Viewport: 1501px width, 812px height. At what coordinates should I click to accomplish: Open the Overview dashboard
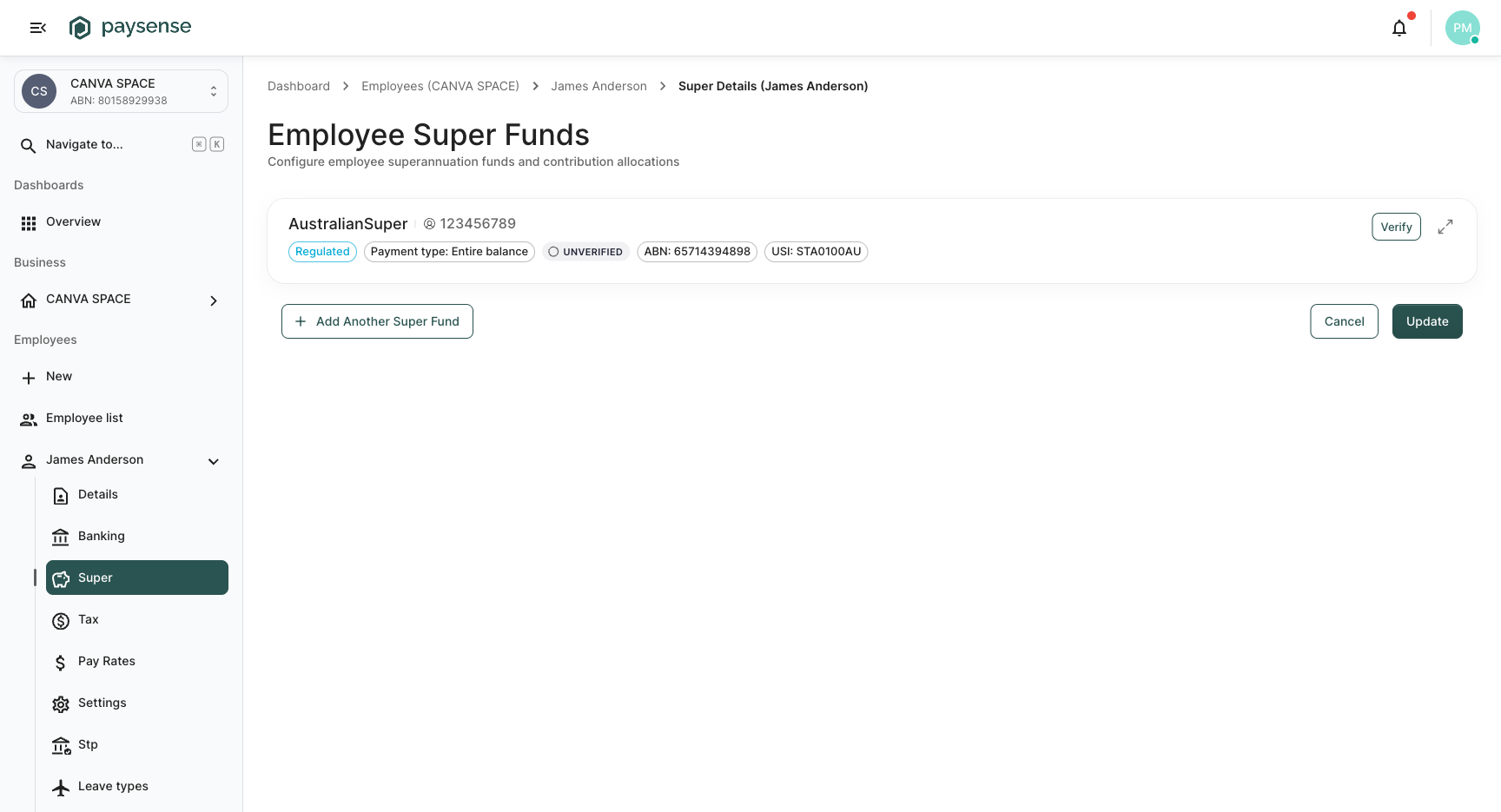coord(122,222)
